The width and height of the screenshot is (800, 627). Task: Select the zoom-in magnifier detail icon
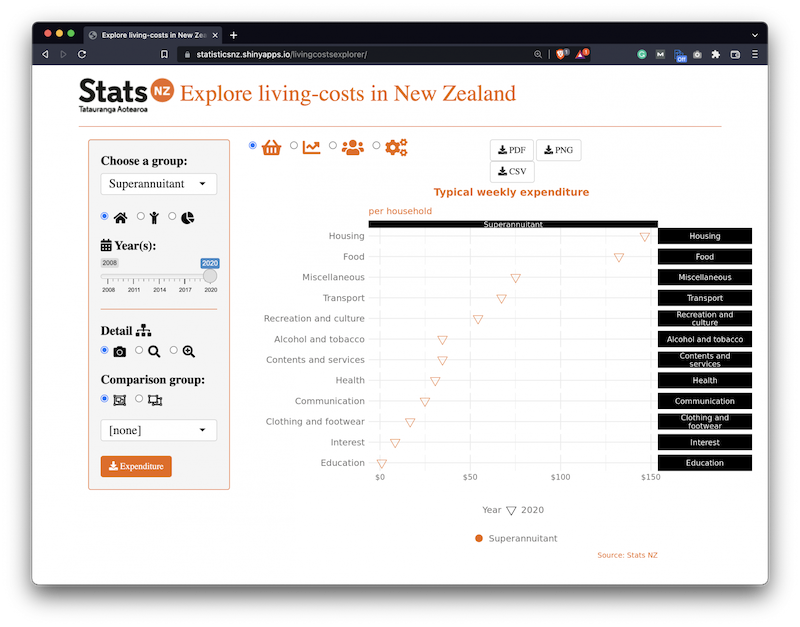189,352
